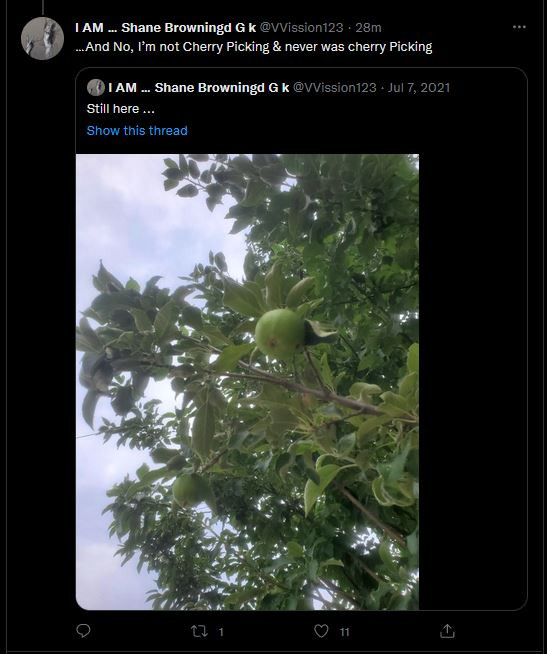Open author display name on the main tweet
The image size is (547, 654).
pyautogui.click(x=166, y=28)
